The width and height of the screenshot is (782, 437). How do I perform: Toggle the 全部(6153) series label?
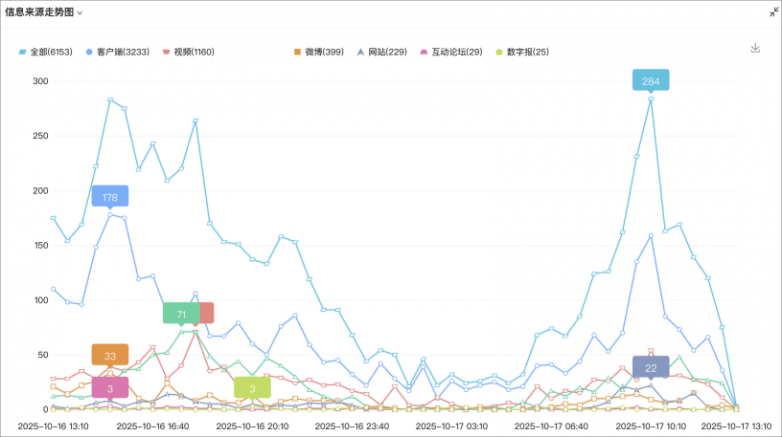47,51
